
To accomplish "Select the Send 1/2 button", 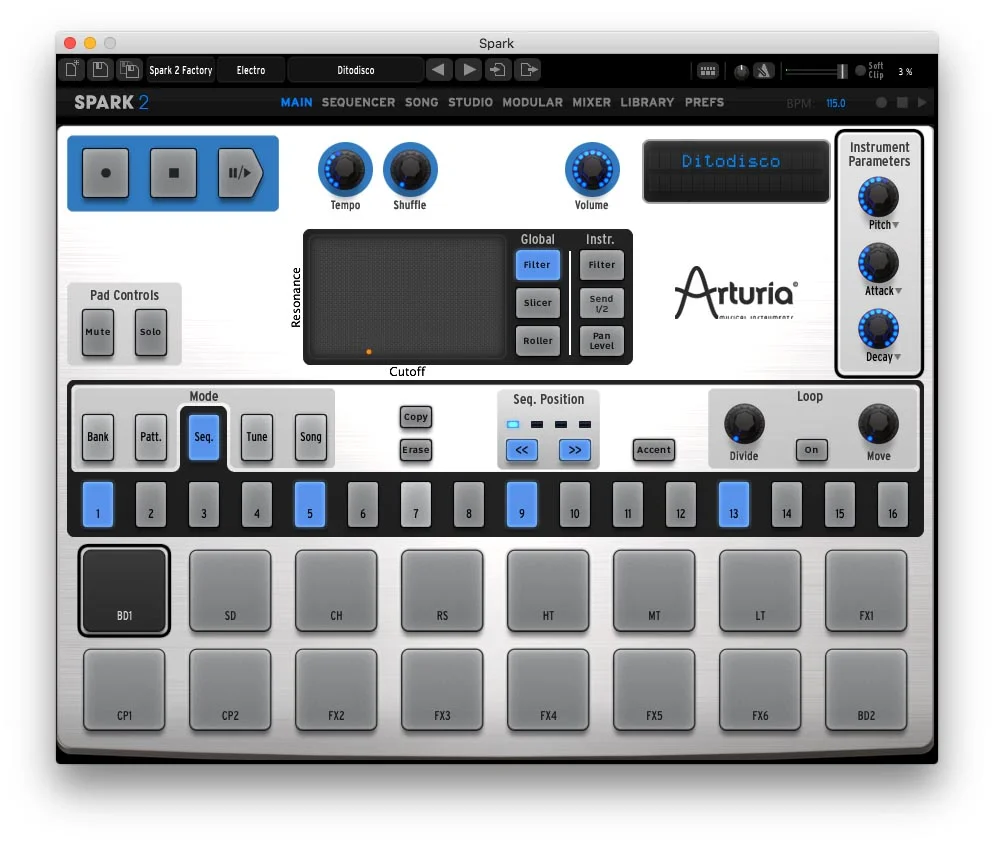I will tap(602, 303).
